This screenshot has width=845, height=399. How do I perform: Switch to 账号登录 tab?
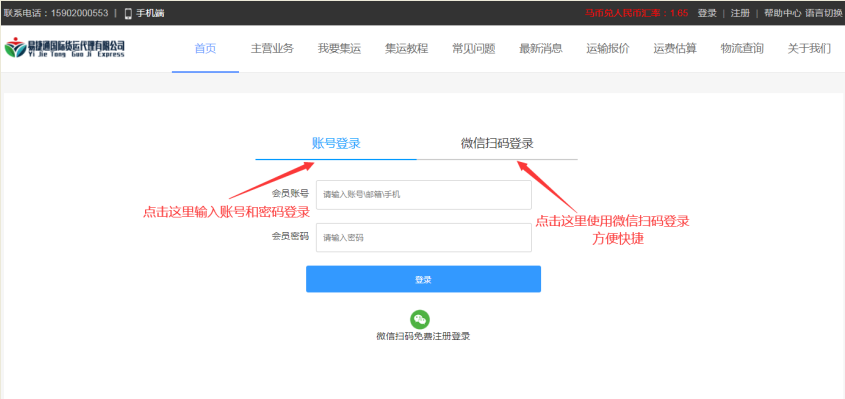pyautogui.click(x=336, y=143)
